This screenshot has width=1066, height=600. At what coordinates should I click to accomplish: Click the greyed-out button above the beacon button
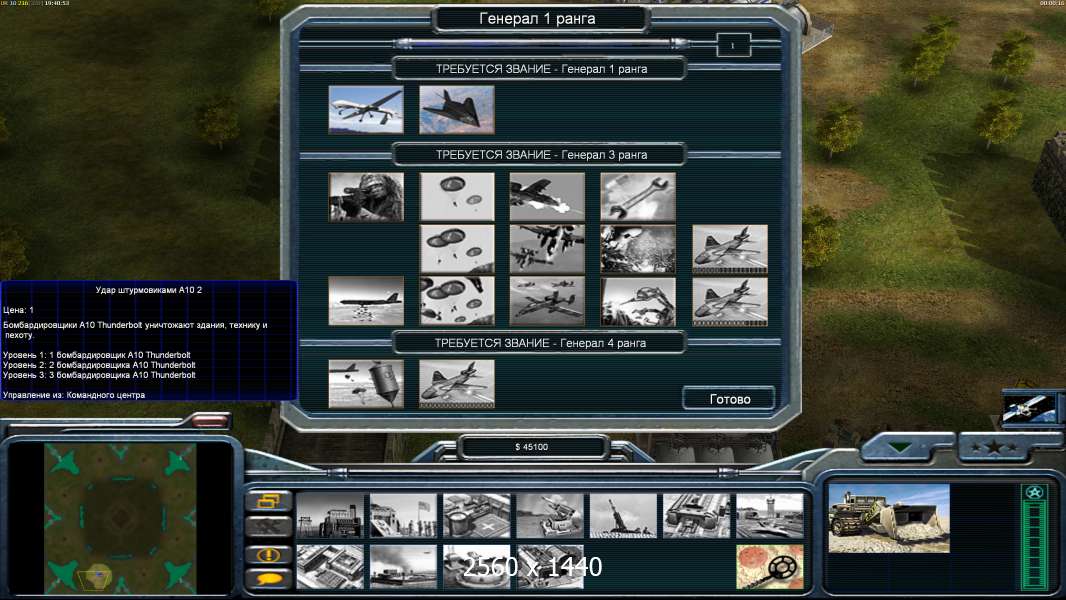[x=269, y=526]
